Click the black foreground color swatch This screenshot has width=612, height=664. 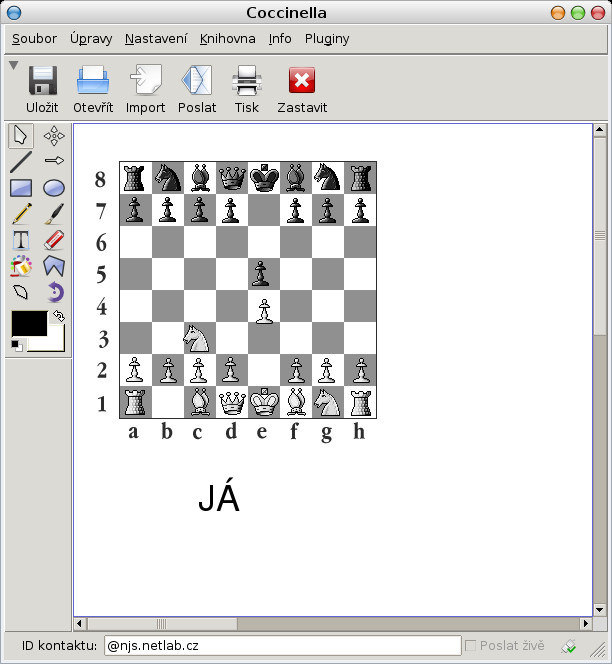pos(29,324)
